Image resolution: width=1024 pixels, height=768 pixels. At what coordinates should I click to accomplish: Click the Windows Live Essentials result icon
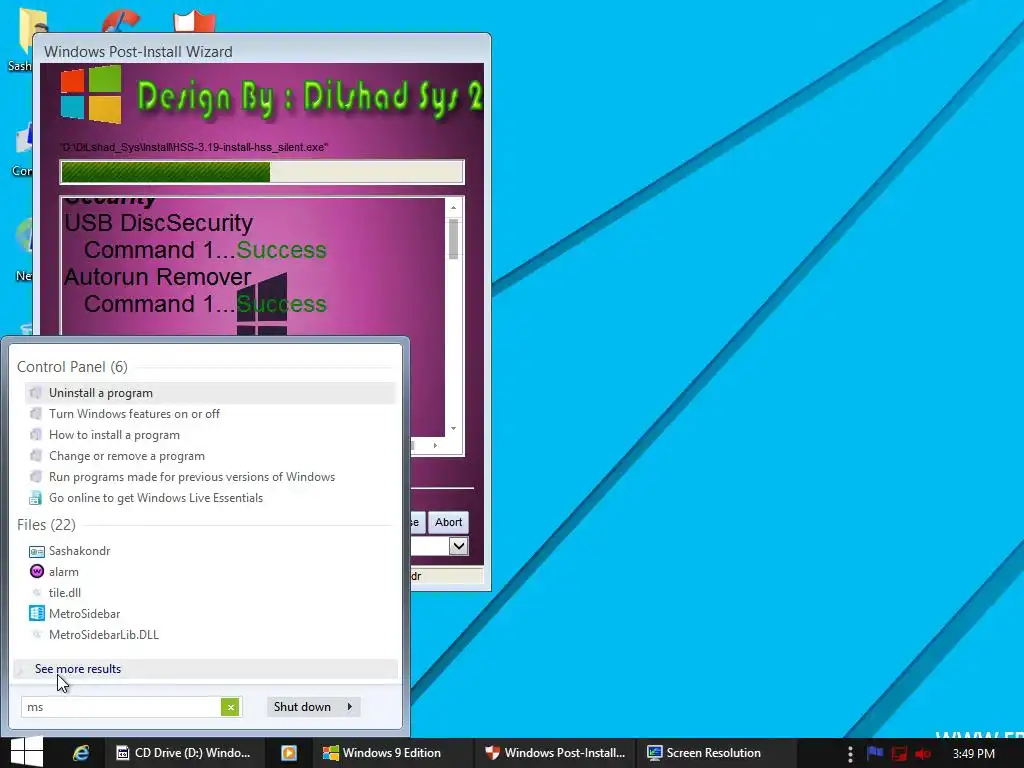tap(36, 498)
